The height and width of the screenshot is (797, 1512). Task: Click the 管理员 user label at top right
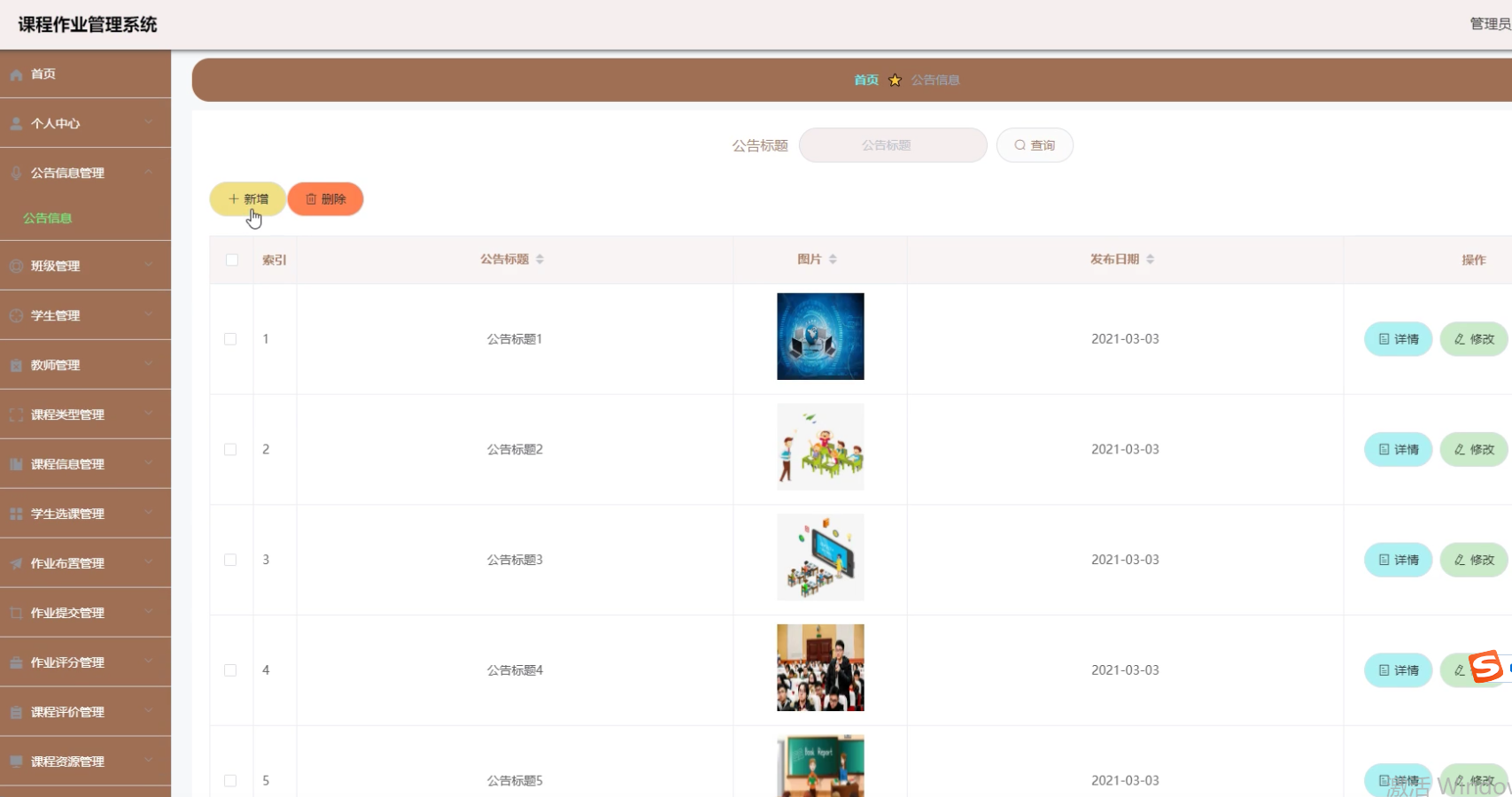pos(1490,24)
